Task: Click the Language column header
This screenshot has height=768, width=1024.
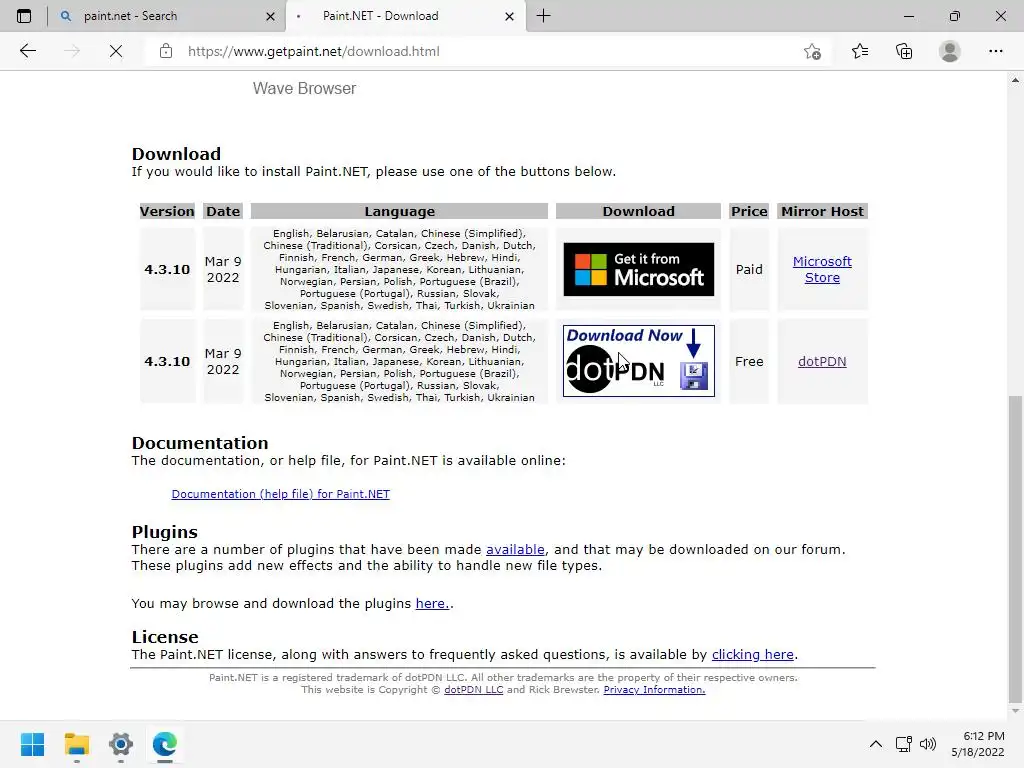Action: 399,211
